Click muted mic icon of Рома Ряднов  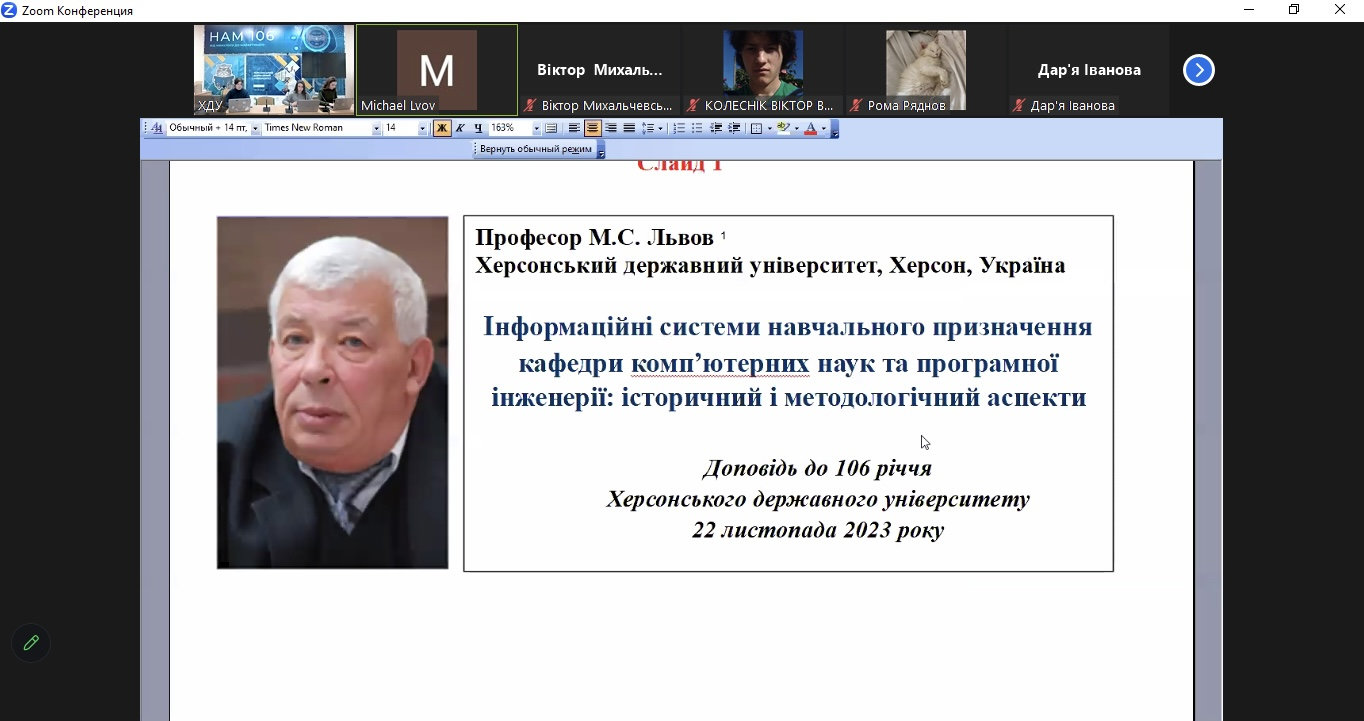coord(856,105)
